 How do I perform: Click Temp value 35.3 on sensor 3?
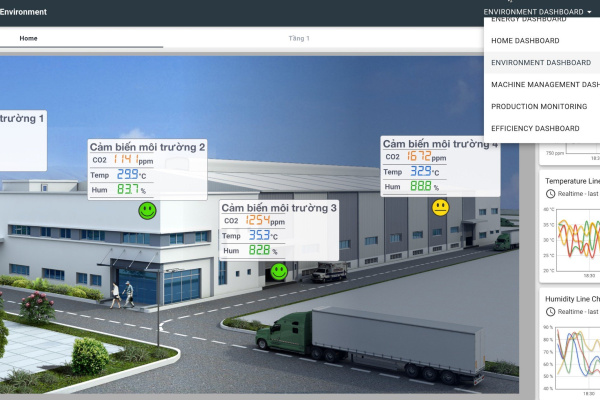coord(258,236)
